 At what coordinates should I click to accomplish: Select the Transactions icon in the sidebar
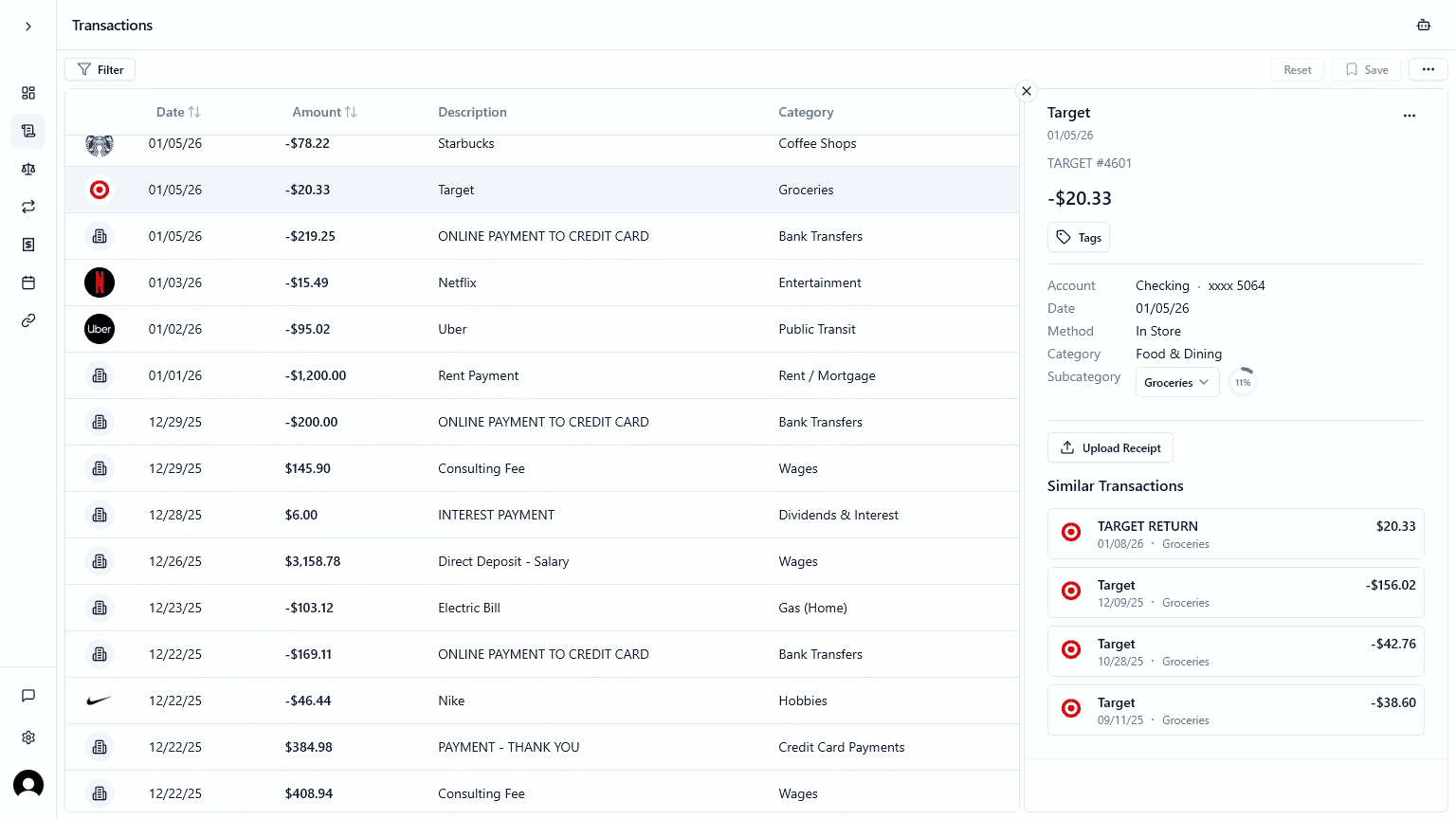28,132
